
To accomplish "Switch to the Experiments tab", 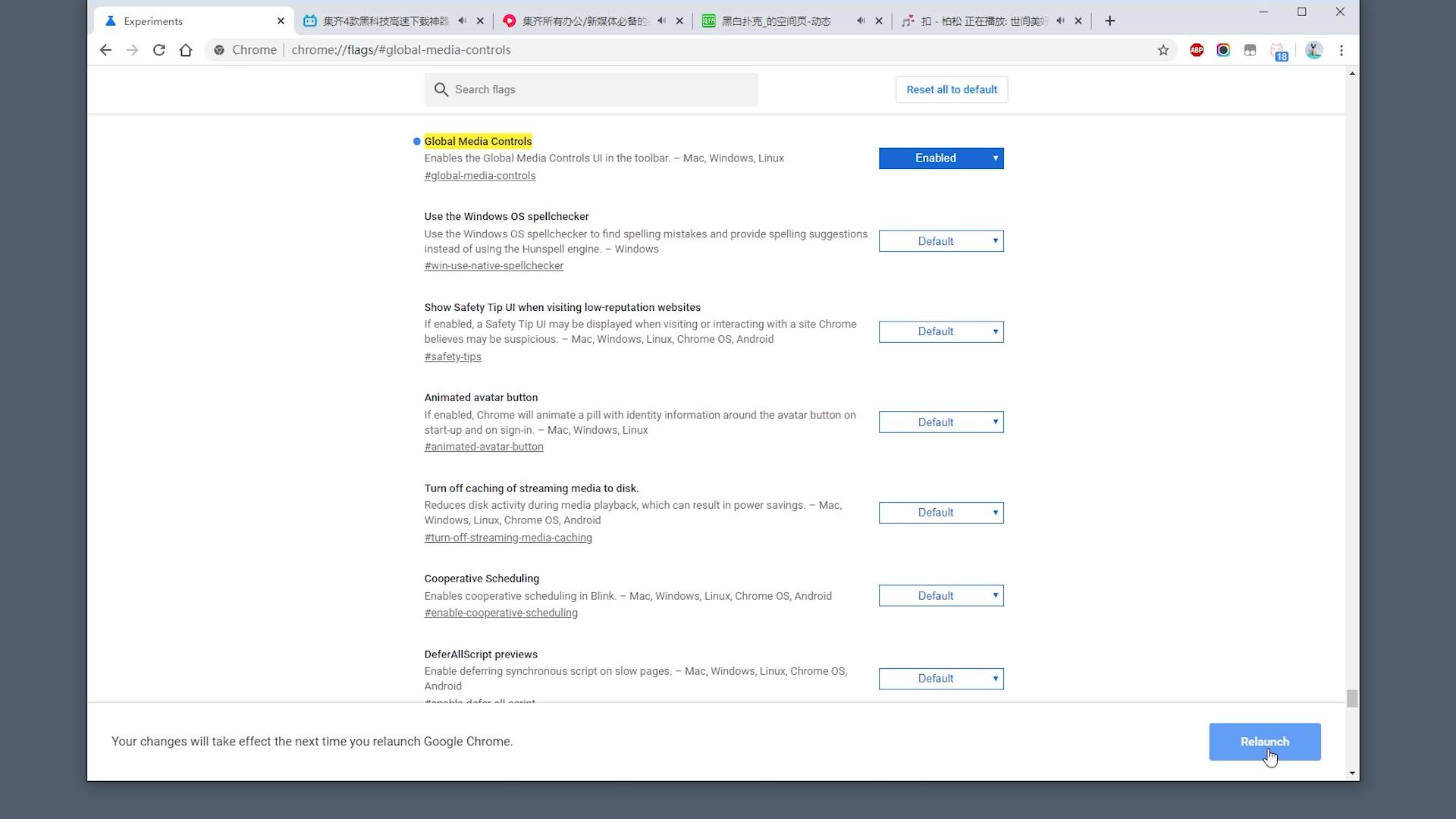I will 182,21.
